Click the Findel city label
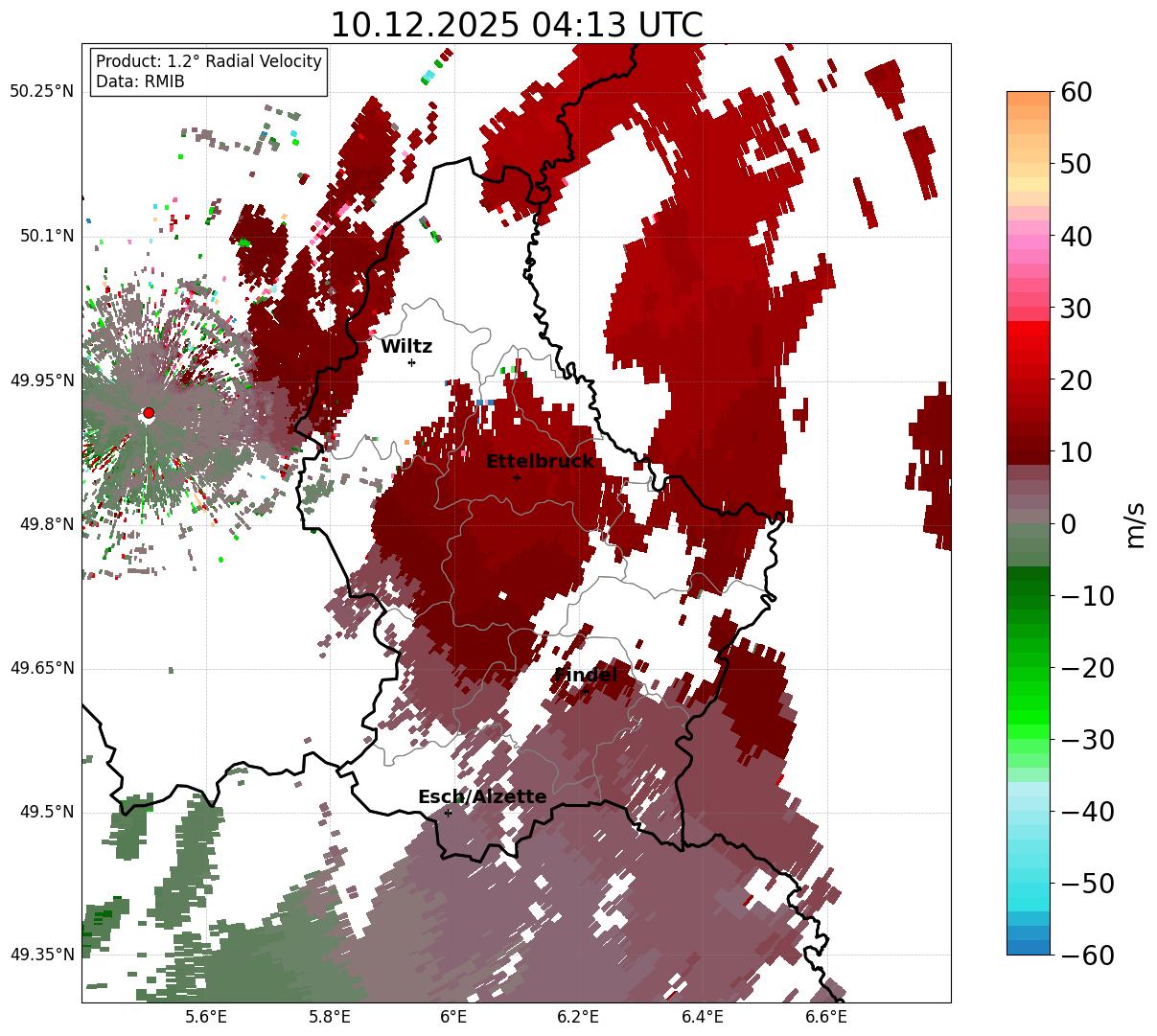 (x=586, y=676)
